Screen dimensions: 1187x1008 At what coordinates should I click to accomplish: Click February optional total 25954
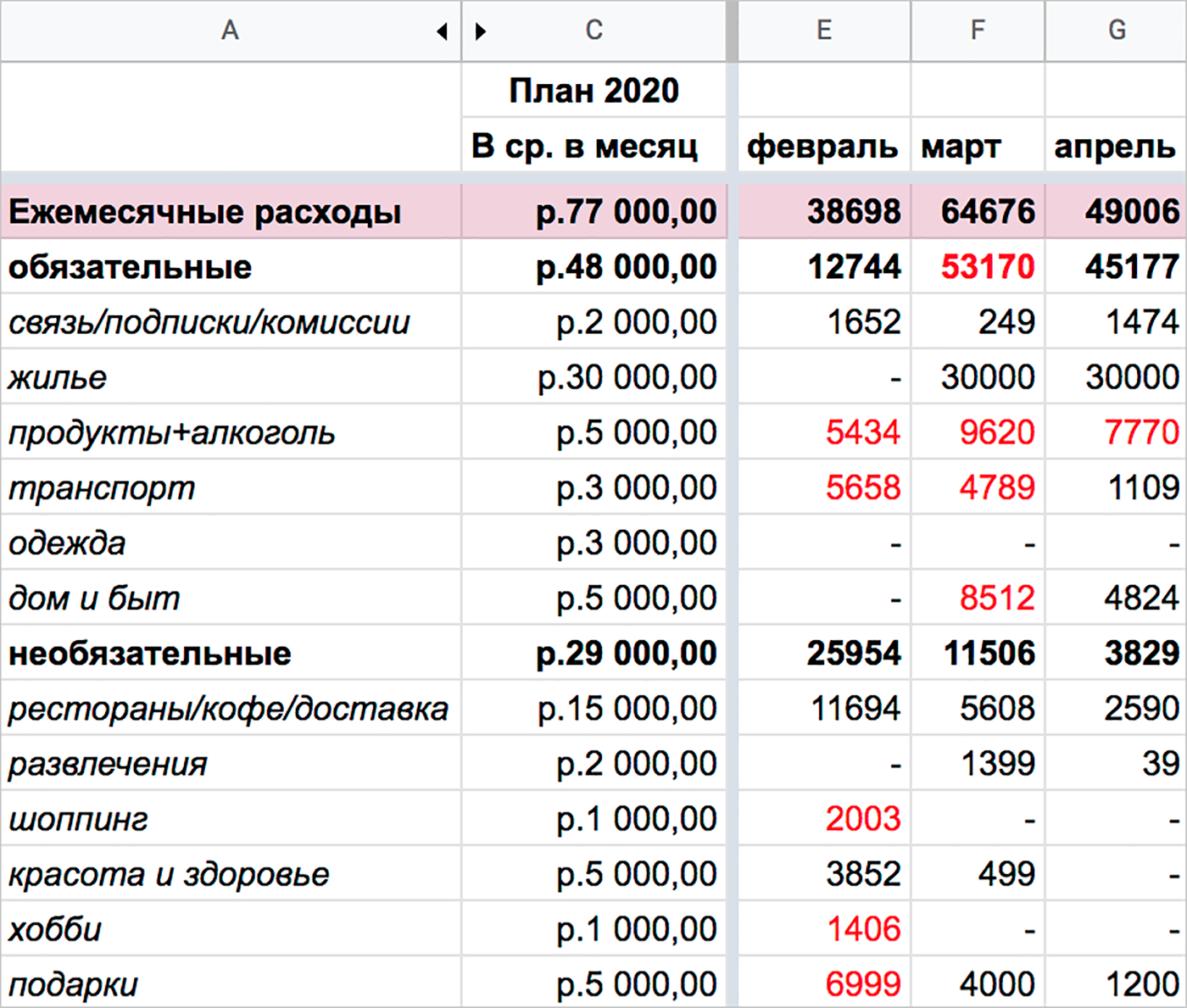click(854, 653)
